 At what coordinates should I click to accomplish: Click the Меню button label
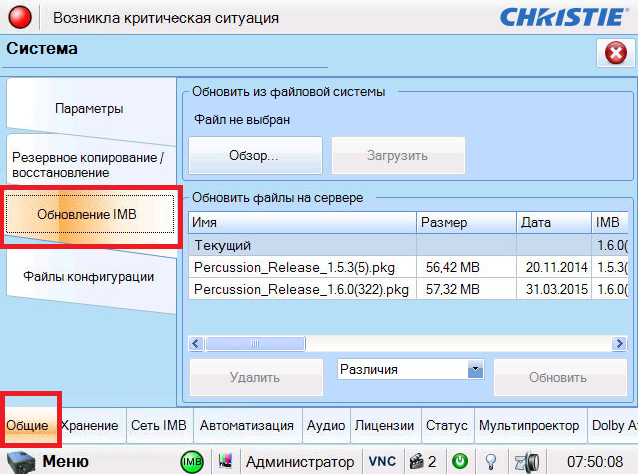coord(66,461)
